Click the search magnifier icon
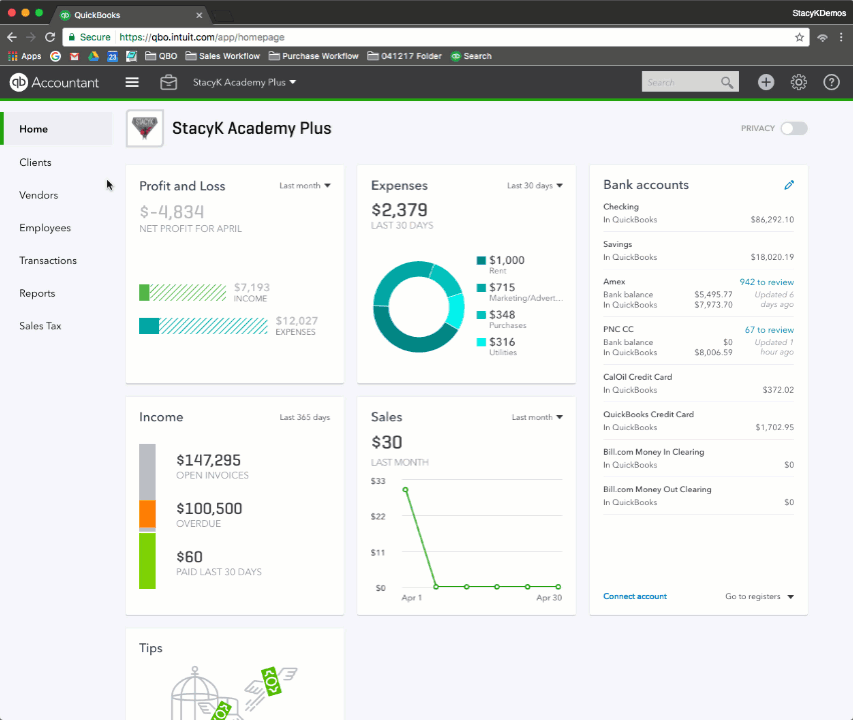The image size is (853, 720). point(727,82)
